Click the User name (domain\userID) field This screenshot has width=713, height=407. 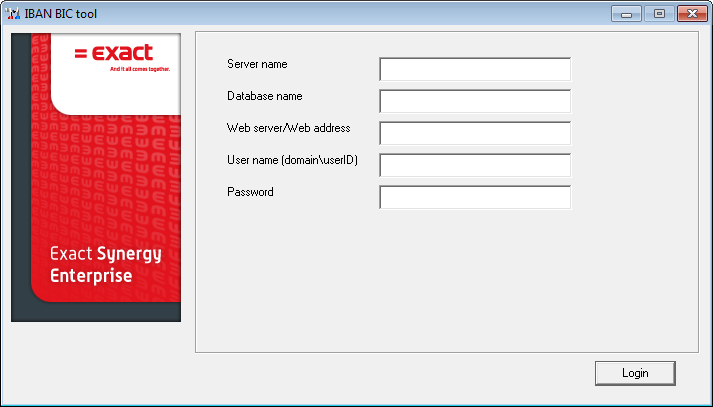(475, 165)
